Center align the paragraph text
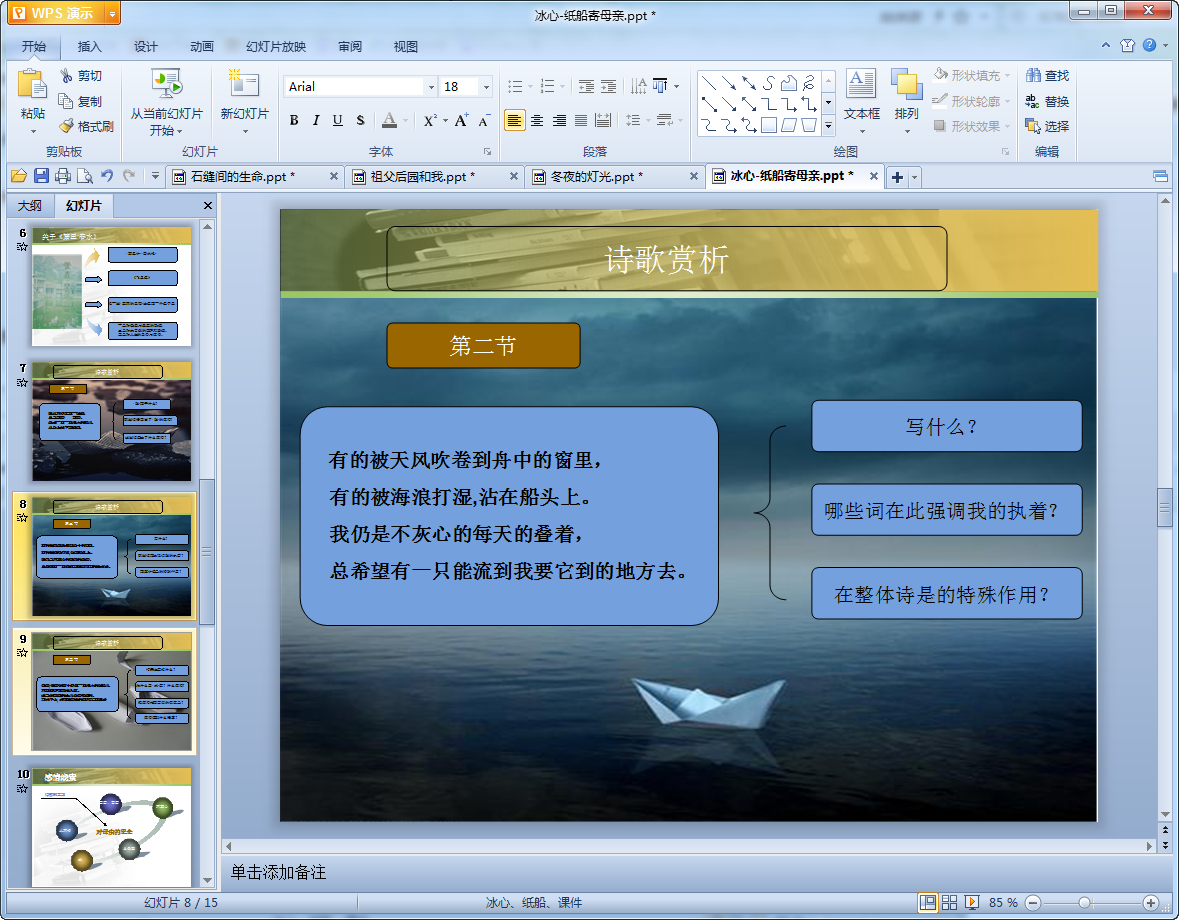 (537, 120)
